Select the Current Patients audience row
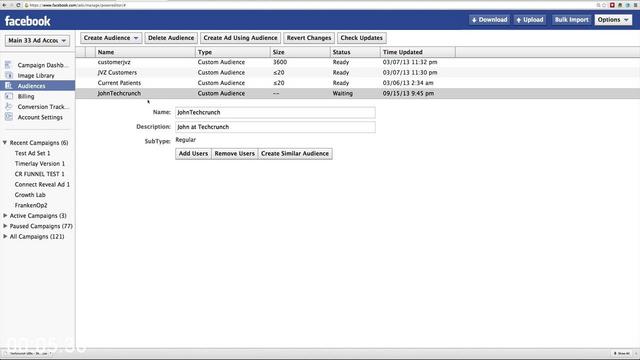Screen dimensions: 640x360 tap(358, 83)
